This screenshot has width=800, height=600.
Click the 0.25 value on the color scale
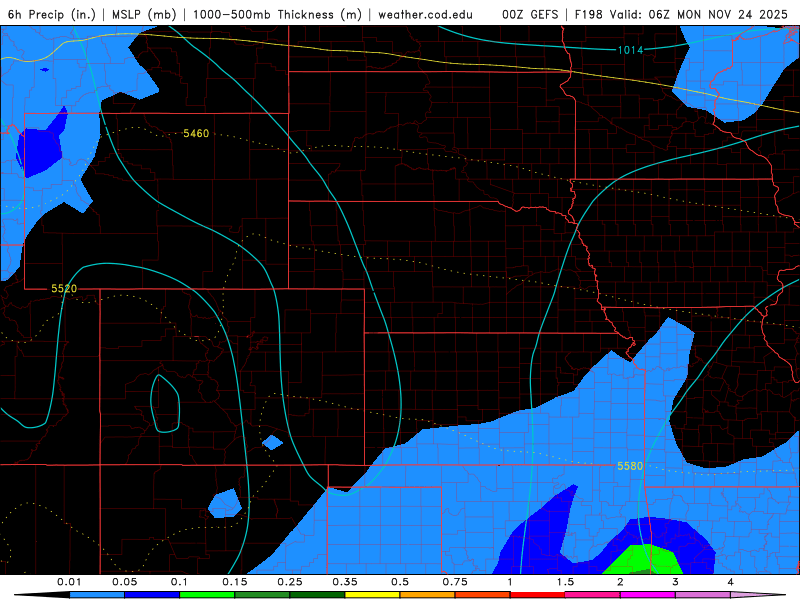pos(290,582)
